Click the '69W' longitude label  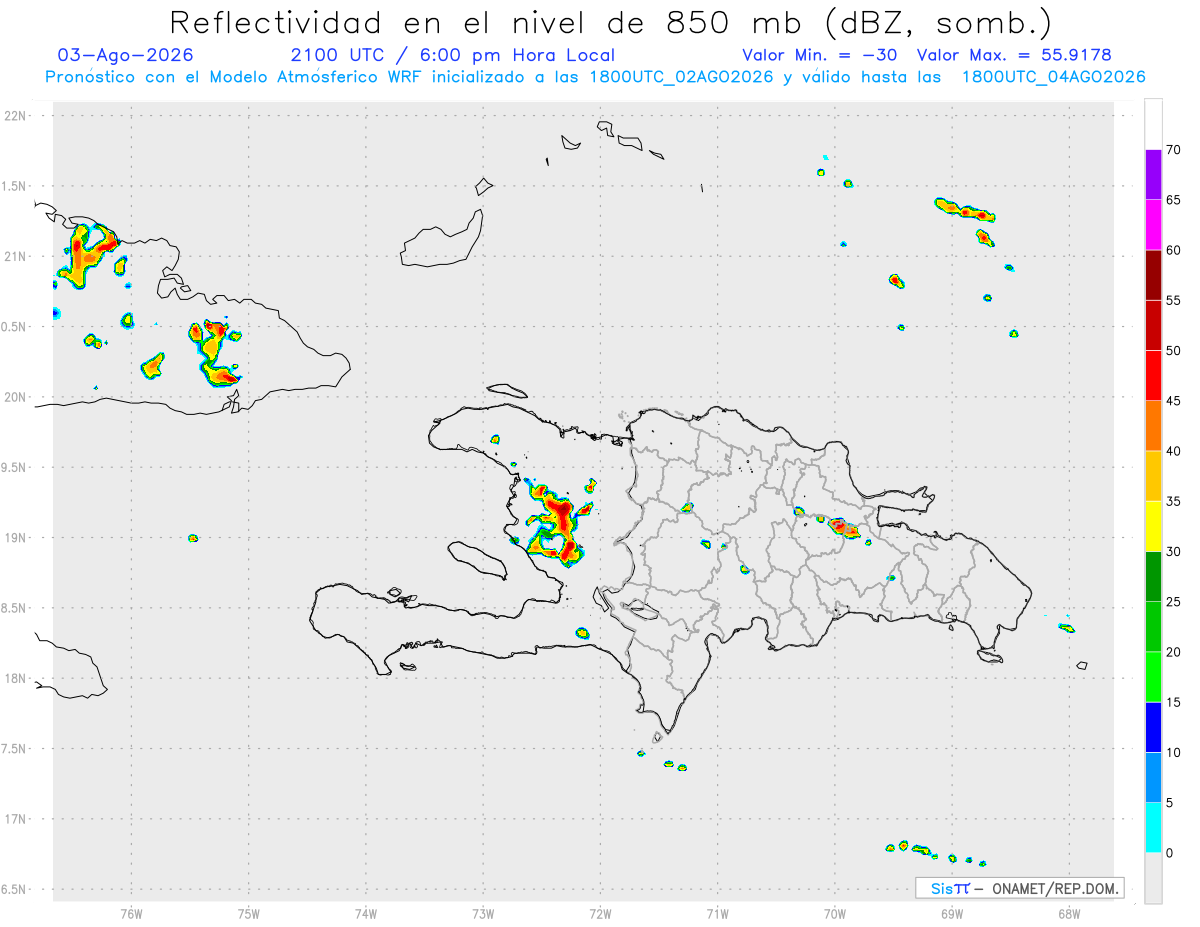pos(952,913)
